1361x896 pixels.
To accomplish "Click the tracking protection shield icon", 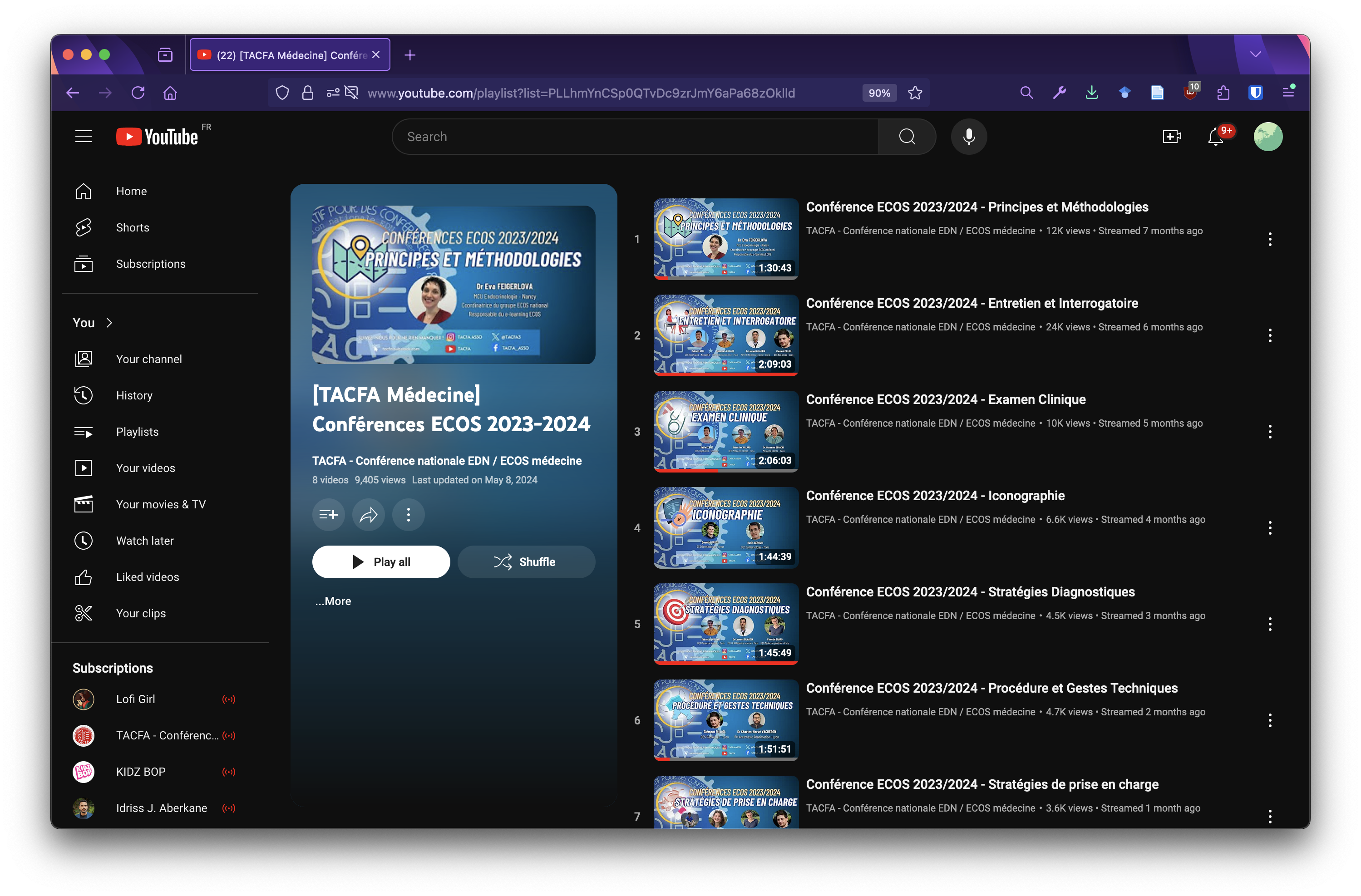I will click(x=282, y=93).
